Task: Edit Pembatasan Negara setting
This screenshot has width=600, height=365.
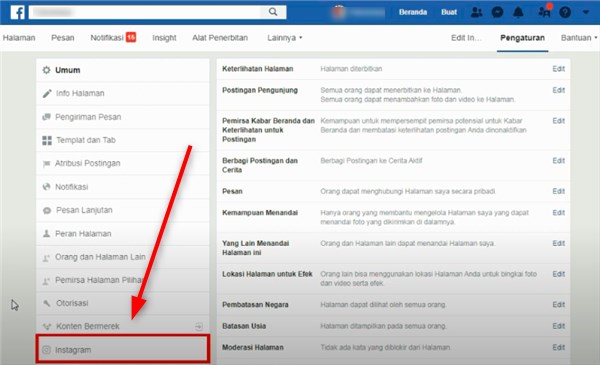Action: [558, 305]
